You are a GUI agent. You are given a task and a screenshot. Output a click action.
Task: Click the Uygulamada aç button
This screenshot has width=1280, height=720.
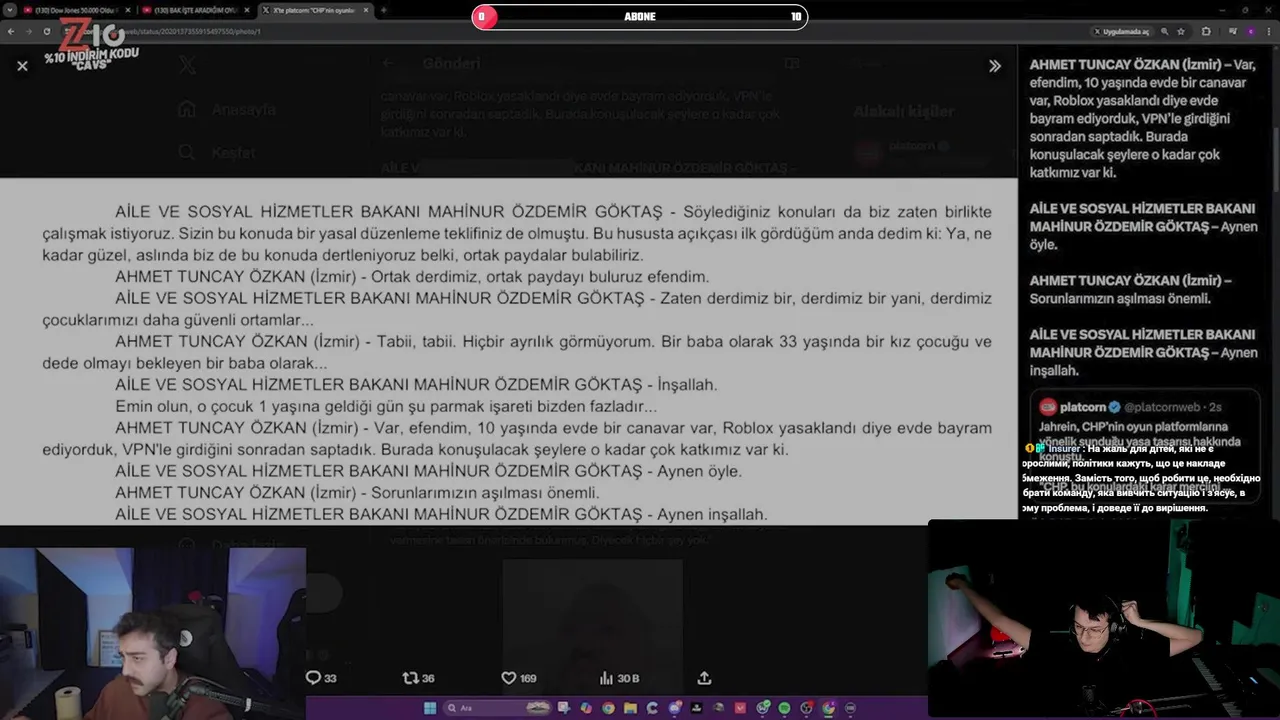[1121, 31]
